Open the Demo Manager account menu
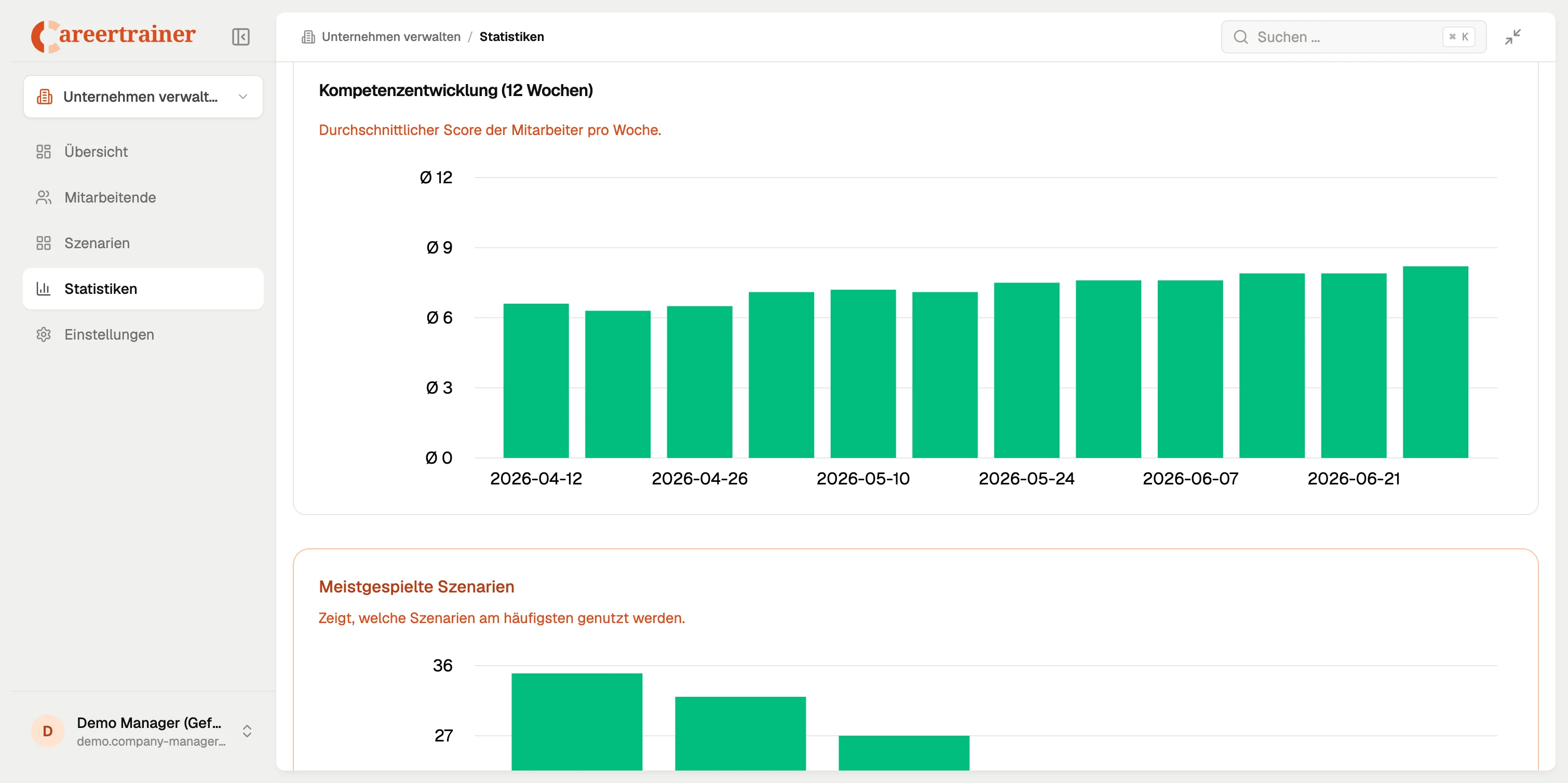The width and height of the screenshot is (1568, 783). click(143, 731)
